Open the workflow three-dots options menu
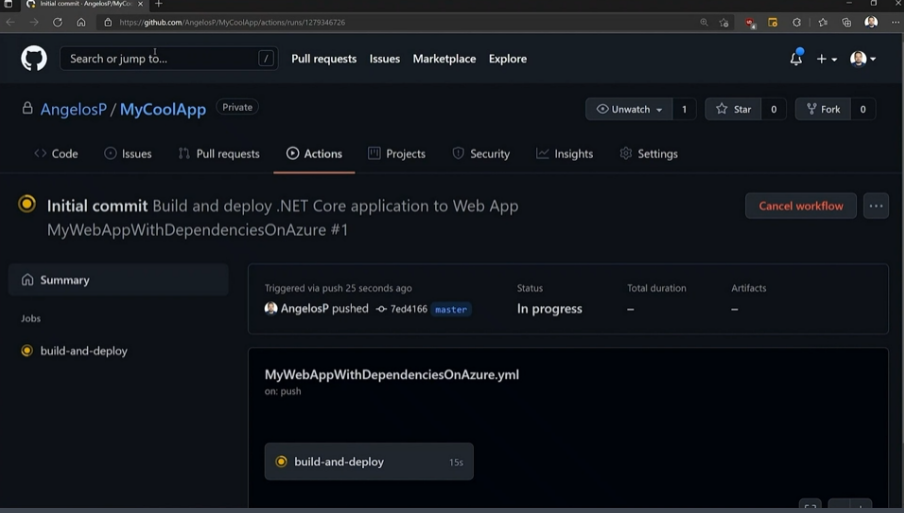Viewport: 904px width, 513px height. coord(876,206)
